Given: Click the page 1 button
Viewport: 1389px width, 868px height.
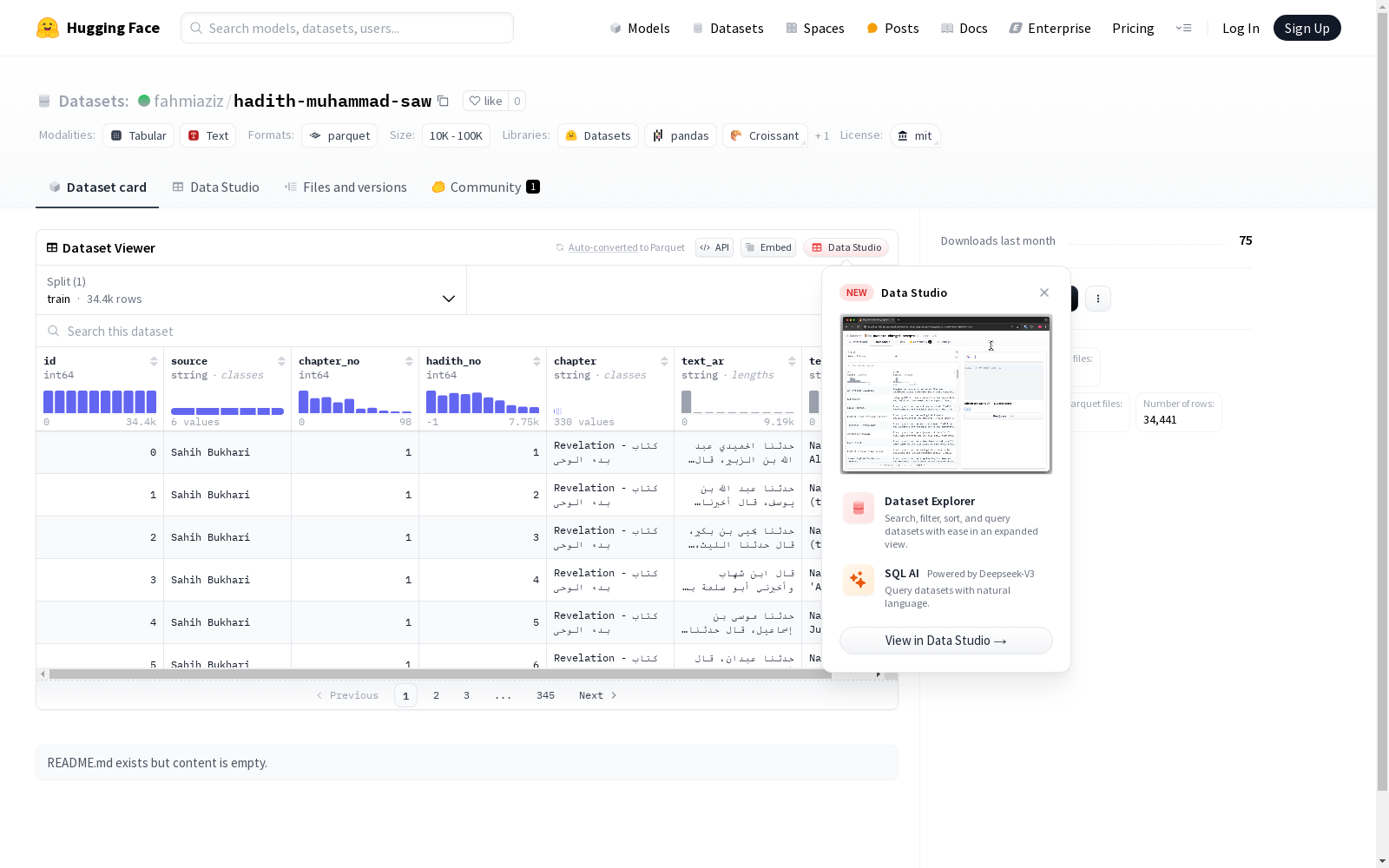Looking at the screenshot, I should pos(405,695).
